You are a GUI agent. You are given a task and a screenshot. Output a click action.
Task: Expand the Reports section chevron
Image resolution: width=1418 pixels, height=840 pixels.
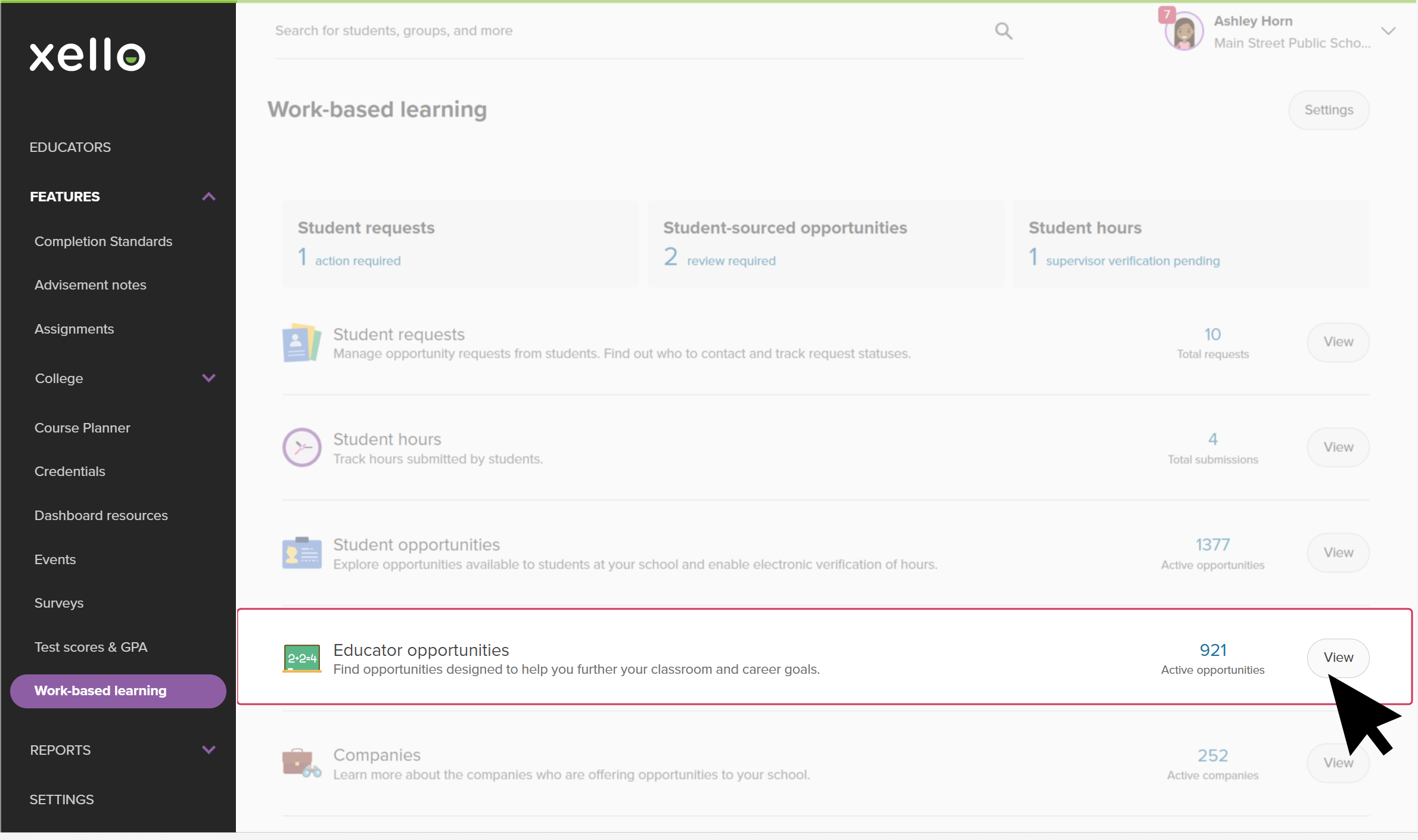[x=209, y=750]
